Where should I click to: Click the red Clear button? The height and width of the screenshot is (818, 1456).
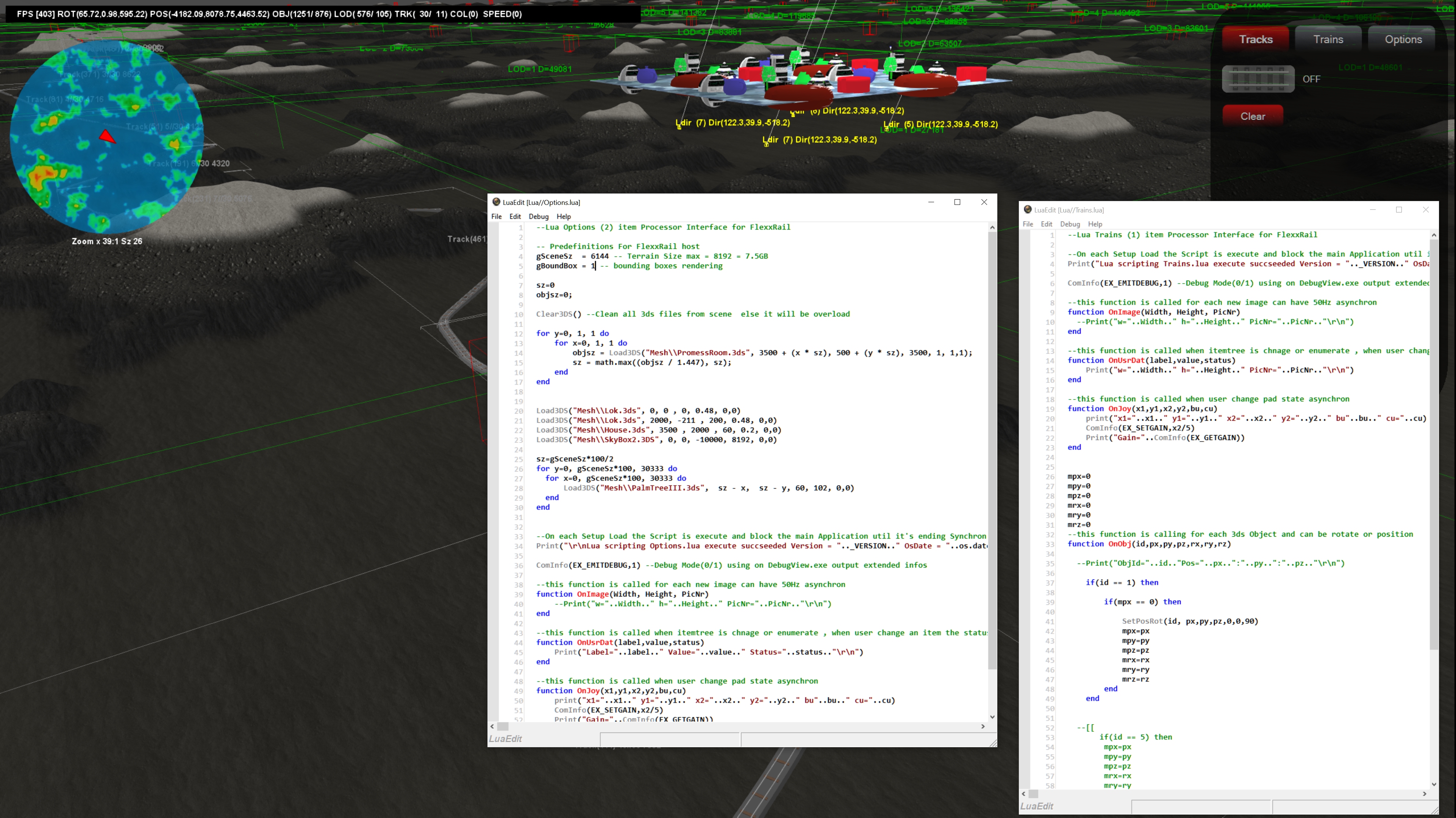1253,116
